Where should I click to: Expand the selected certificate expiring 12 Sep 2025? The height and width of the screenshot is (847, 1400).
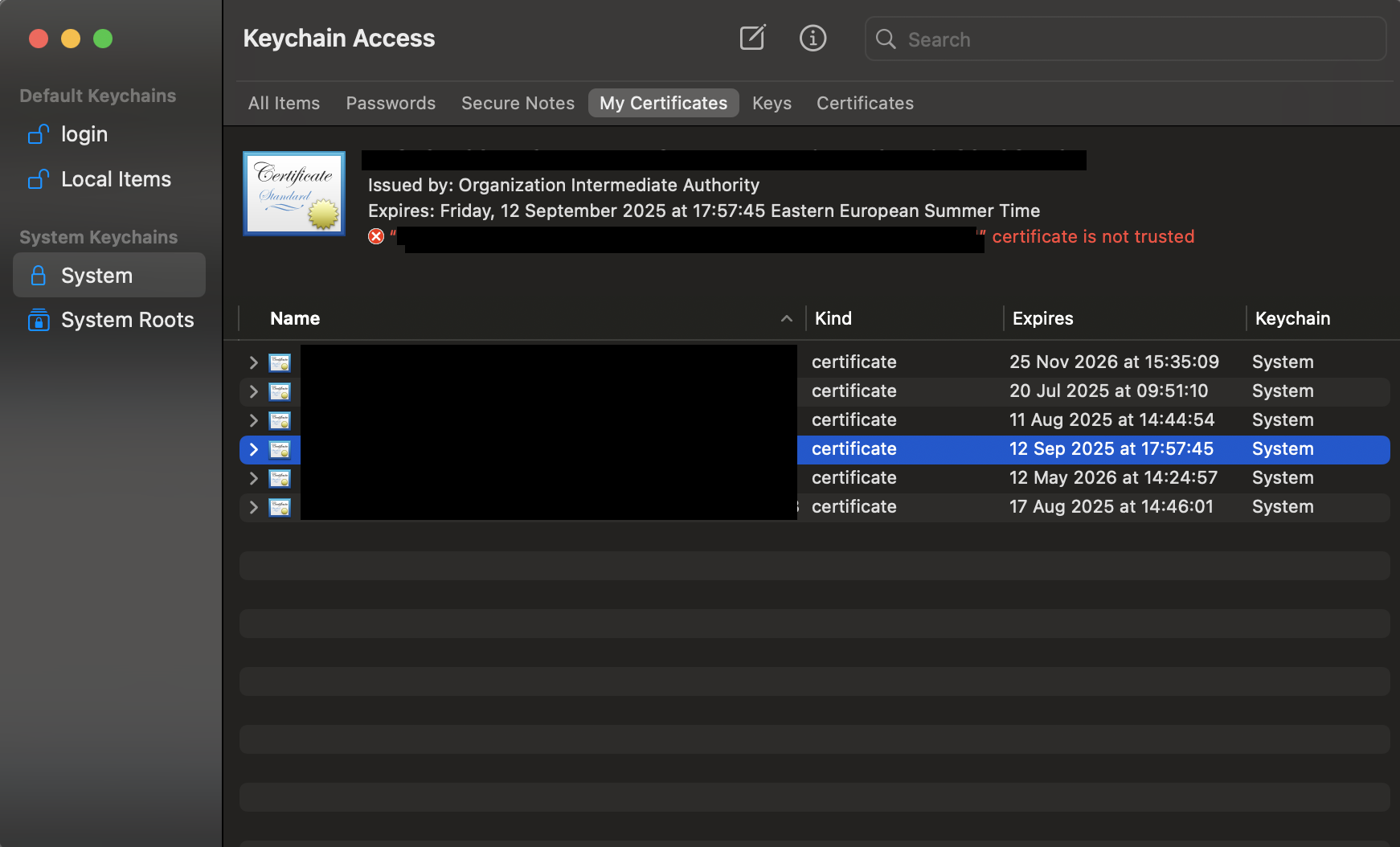pyautogui.click(x=252, y=449)
